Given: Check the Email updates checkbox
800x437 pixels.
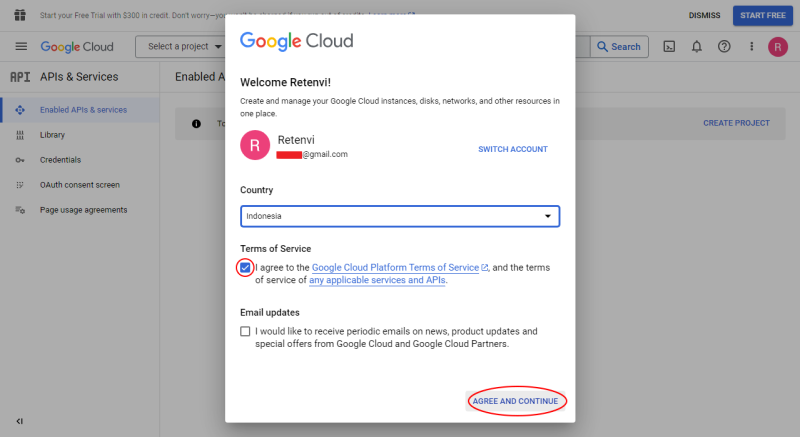Looking at the screenshot, I should (245, 331).
